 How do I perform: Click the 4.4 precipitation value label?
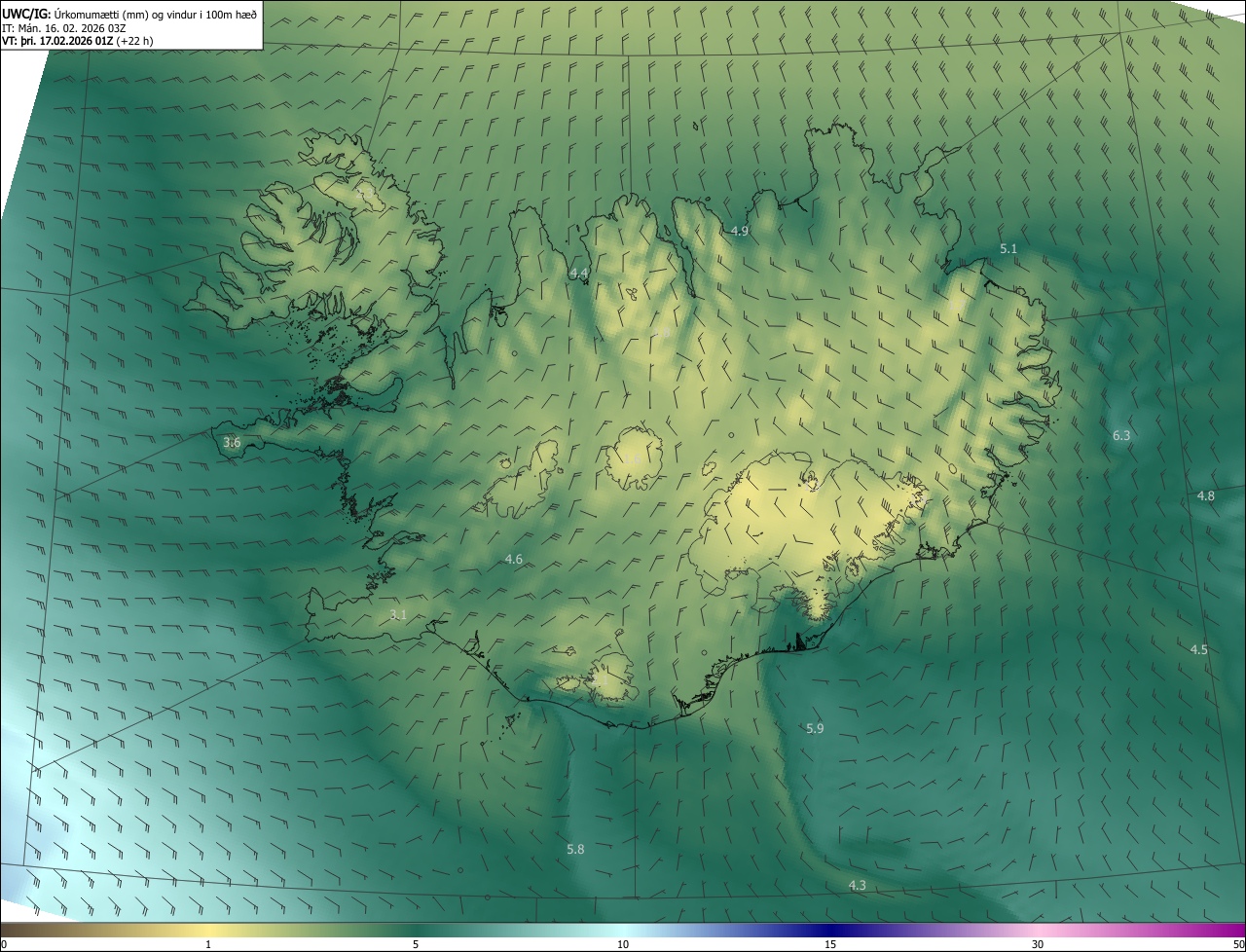pyautogui.click(x=578, y=274)
